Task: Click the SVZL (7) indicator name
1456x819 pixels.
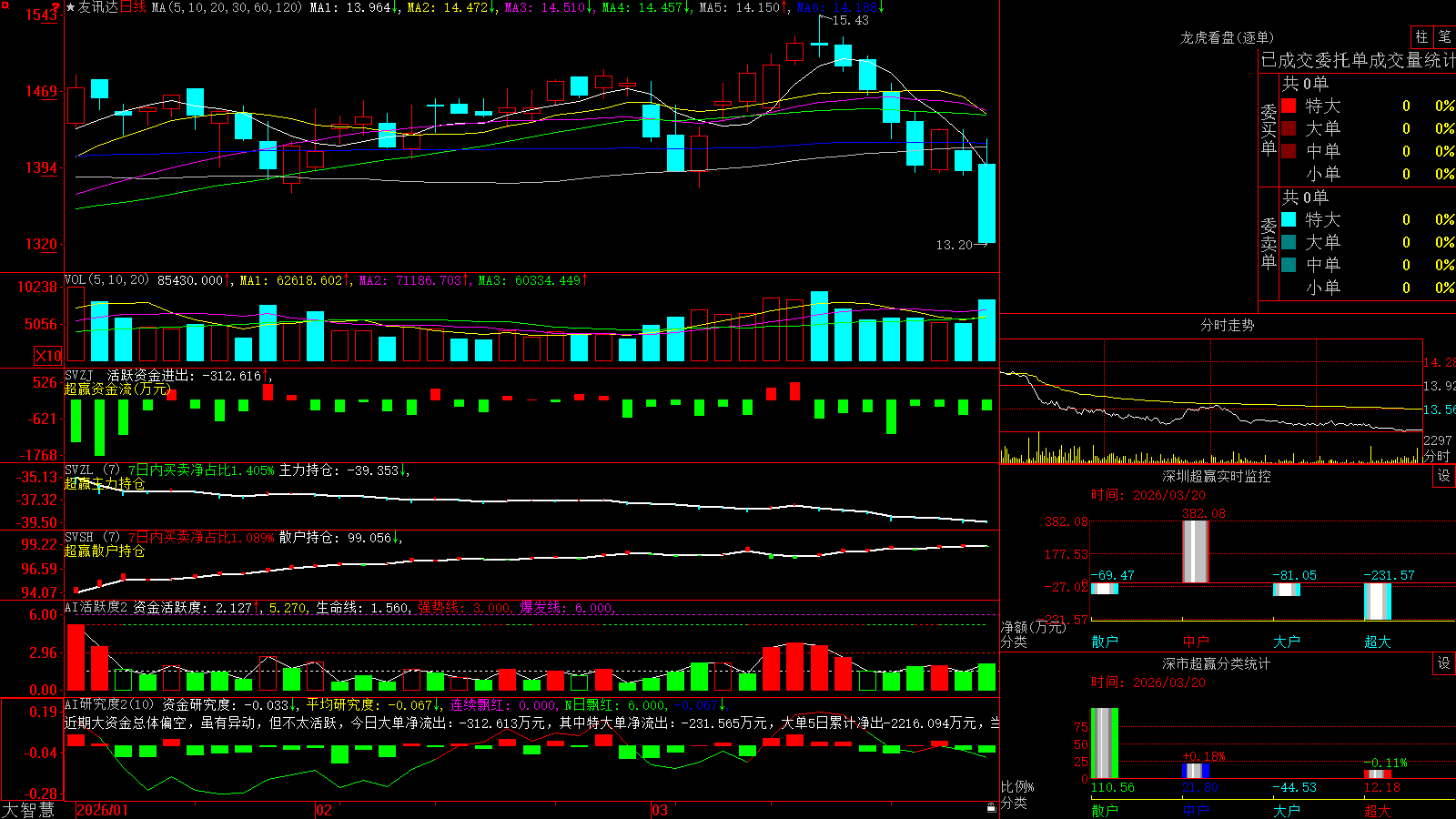Action: 92,470
